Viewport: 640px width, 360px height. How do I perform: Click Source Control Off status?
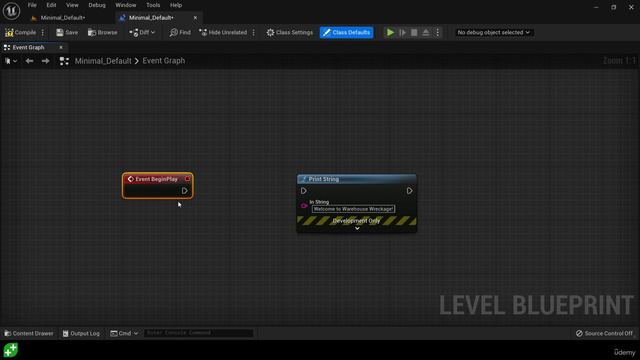(x=604, y=333)
